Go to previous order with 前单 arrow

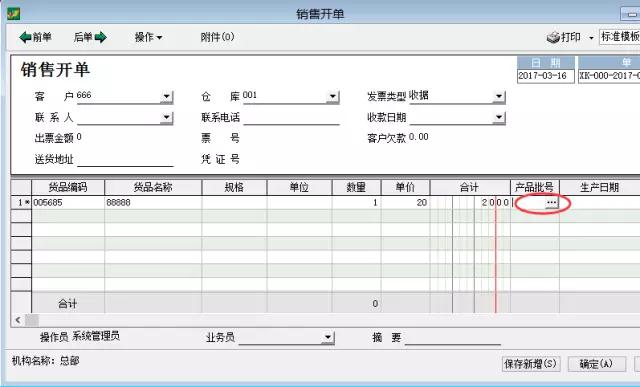click(x=35, y=37)
